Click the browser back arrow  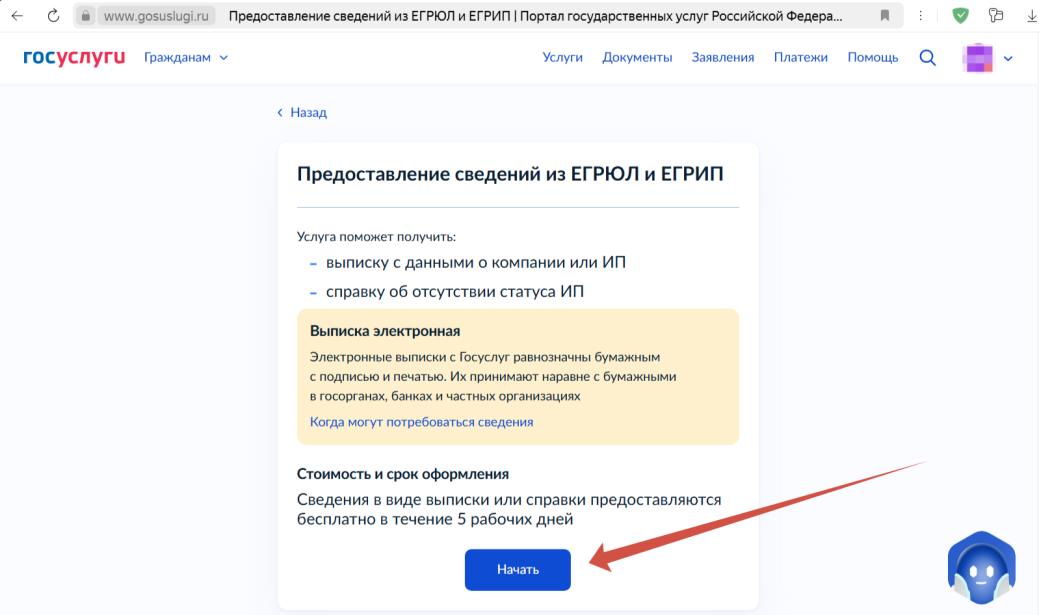click(17, 16)
